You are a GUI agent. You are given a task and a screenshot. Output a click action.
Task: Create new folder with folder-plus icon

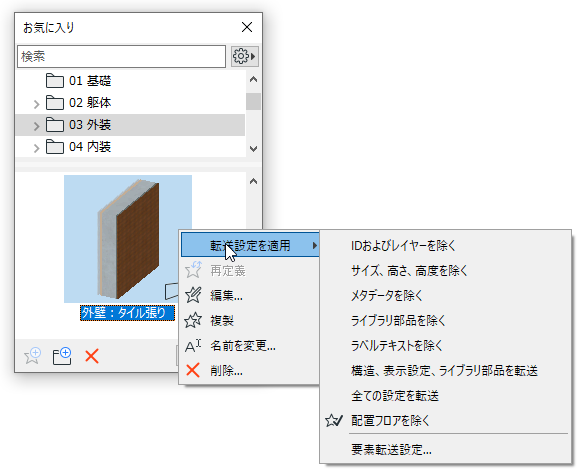[62, 356]
